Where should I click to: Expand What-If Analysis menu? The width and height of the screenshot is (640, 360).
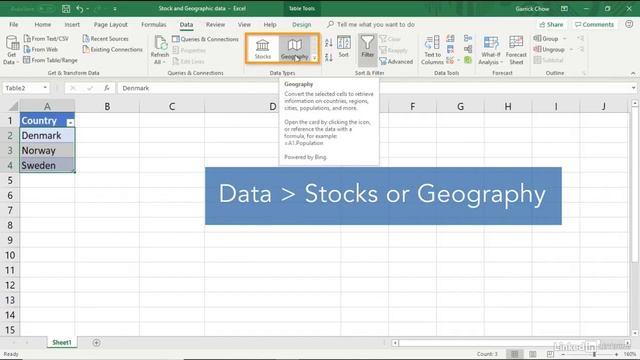click(x=491, y=50)
